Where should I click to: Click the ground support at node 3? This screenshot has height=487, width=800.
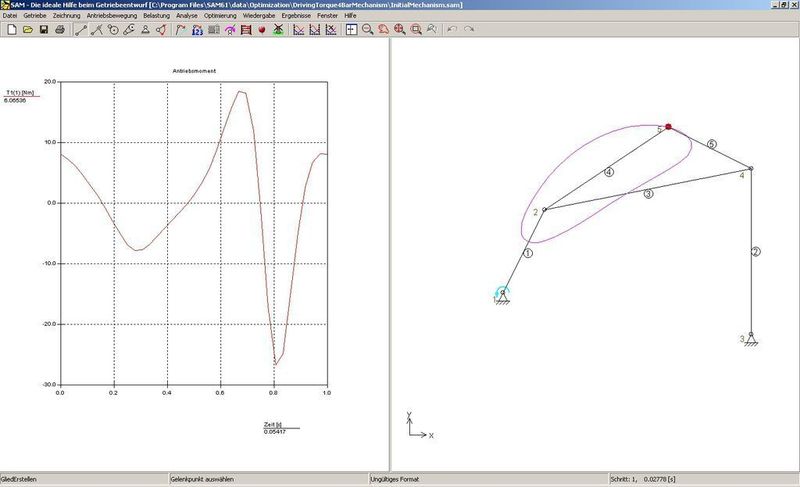point(751,339)
